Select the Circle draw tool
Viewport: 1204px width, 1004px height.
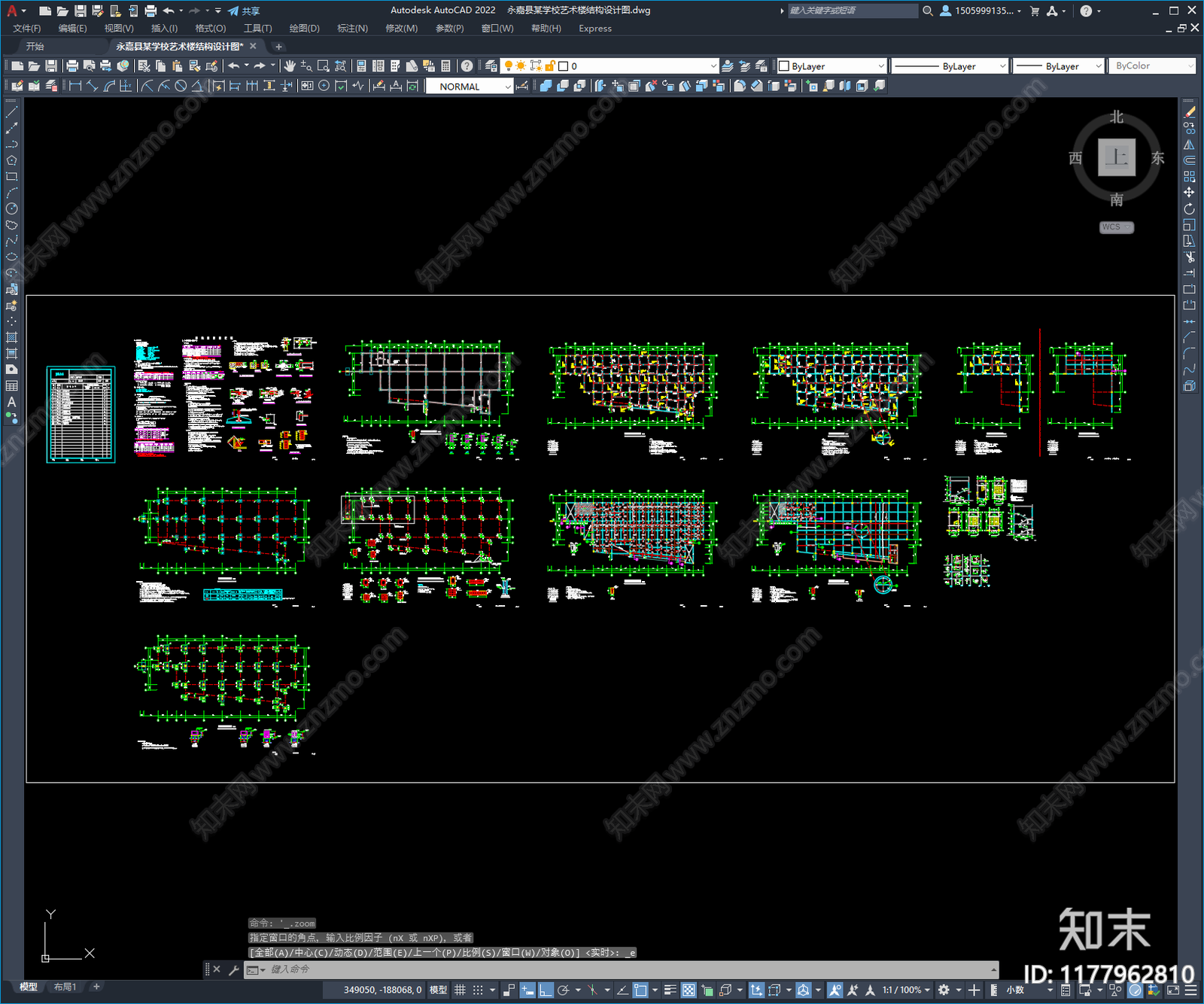(11, 208)
